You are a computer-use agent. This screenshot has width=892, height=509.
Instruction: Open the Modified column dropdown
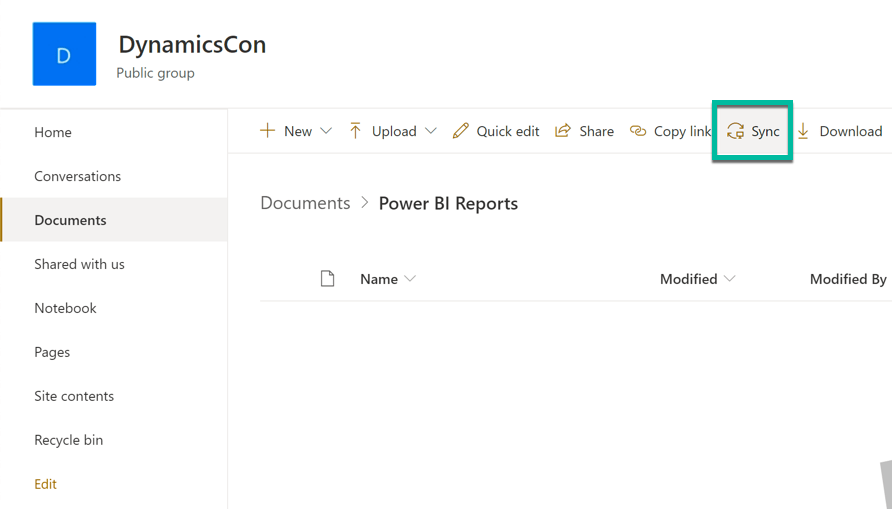click(730, 279)
